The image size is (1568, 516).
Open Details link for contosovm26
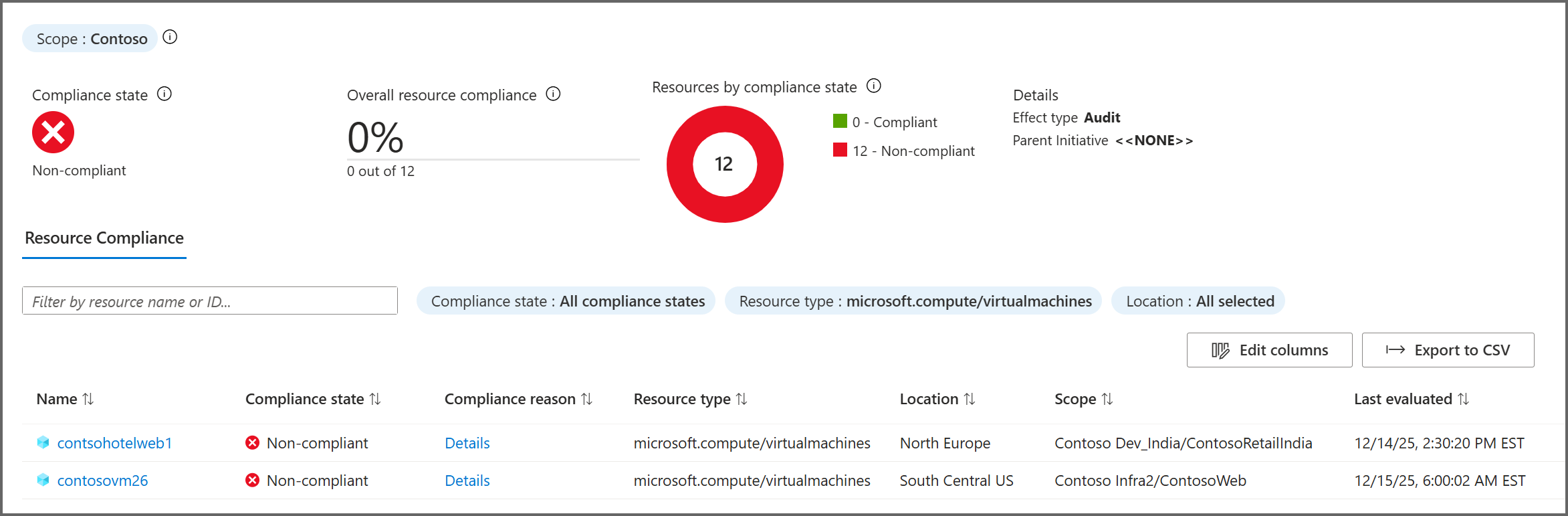(467, 481)
